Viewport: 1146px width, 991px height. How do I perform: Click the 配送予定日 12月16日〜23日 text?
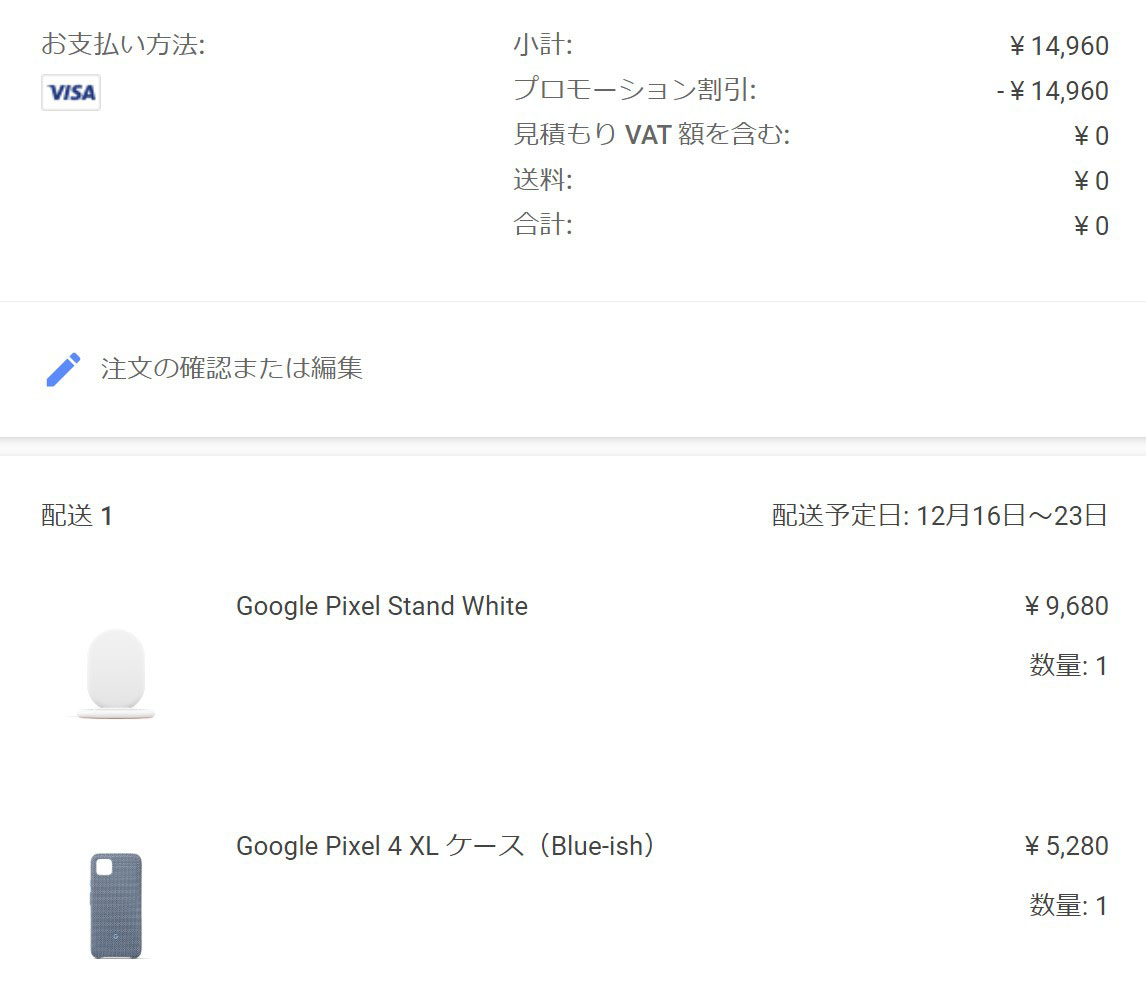[x=940, y=515]
